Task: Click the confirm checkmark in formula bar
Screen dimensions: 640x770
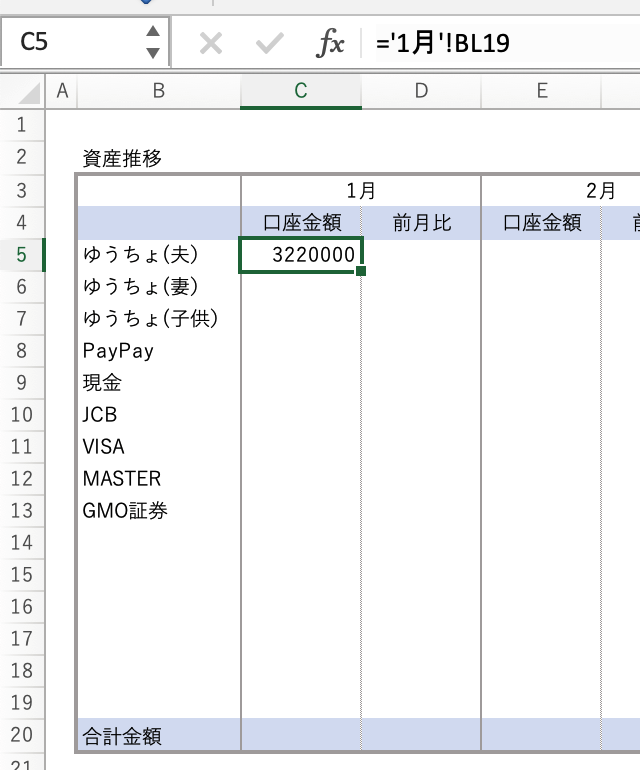Action: coord(269,43)
